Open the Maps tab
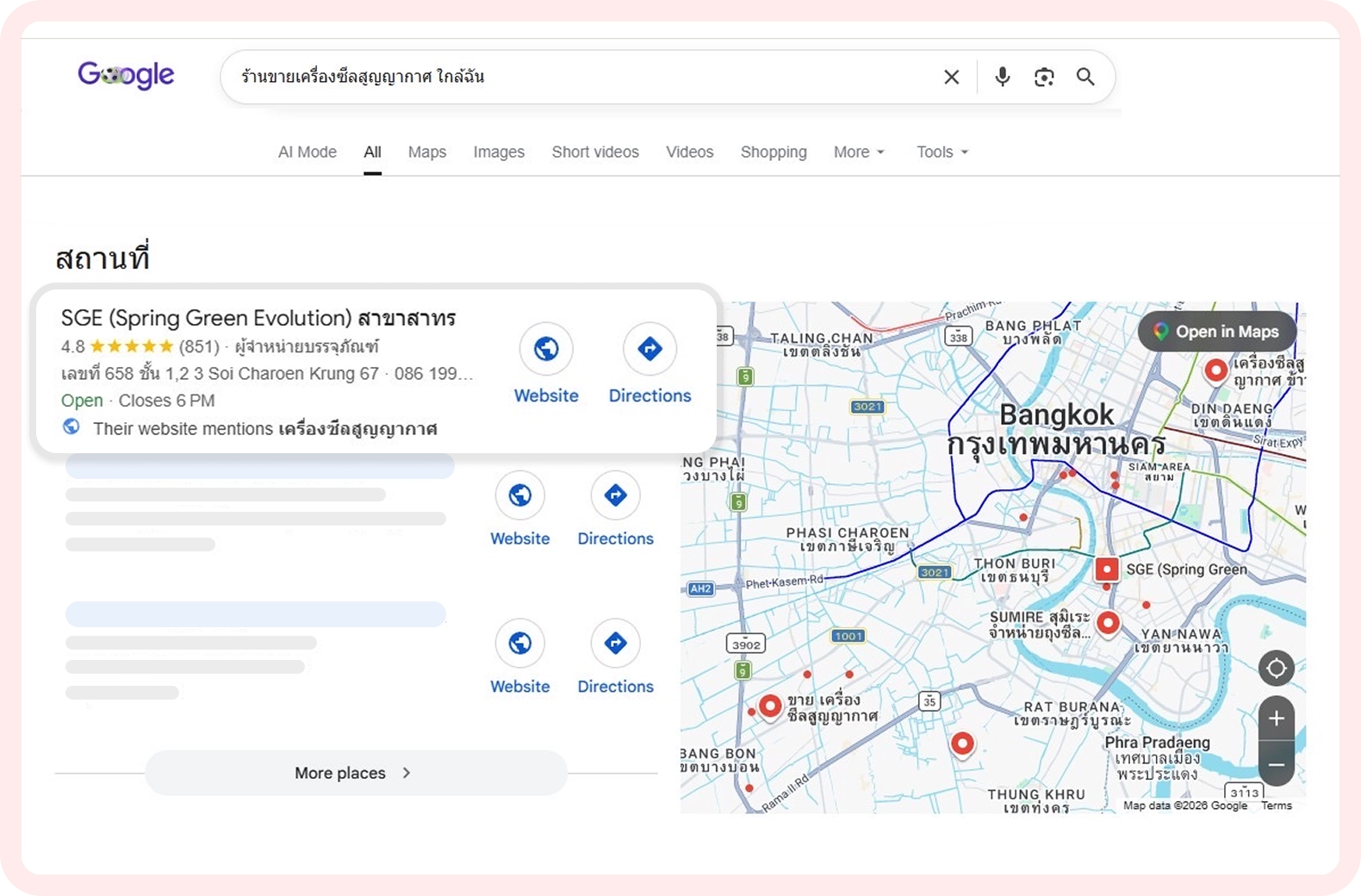Screen dimensions: 1361x896 tap(427, 152)
